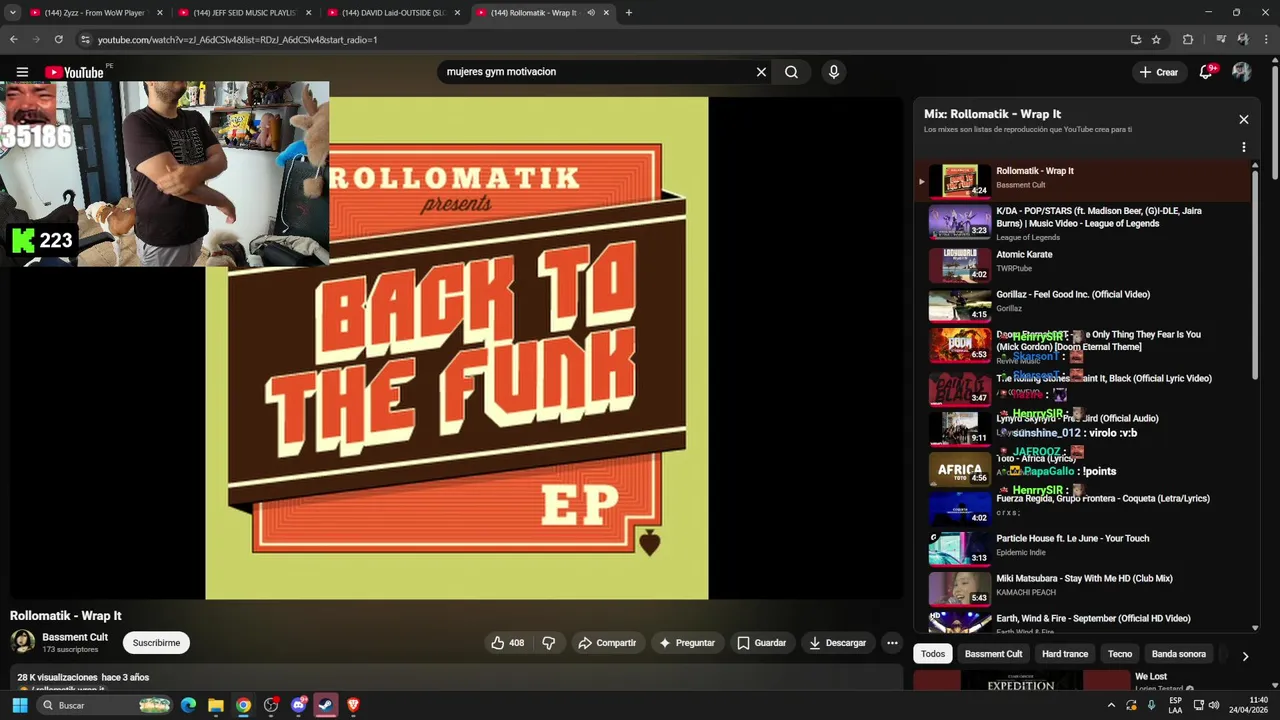
Task: View site information icon in address bar
Action: point(85,40)
